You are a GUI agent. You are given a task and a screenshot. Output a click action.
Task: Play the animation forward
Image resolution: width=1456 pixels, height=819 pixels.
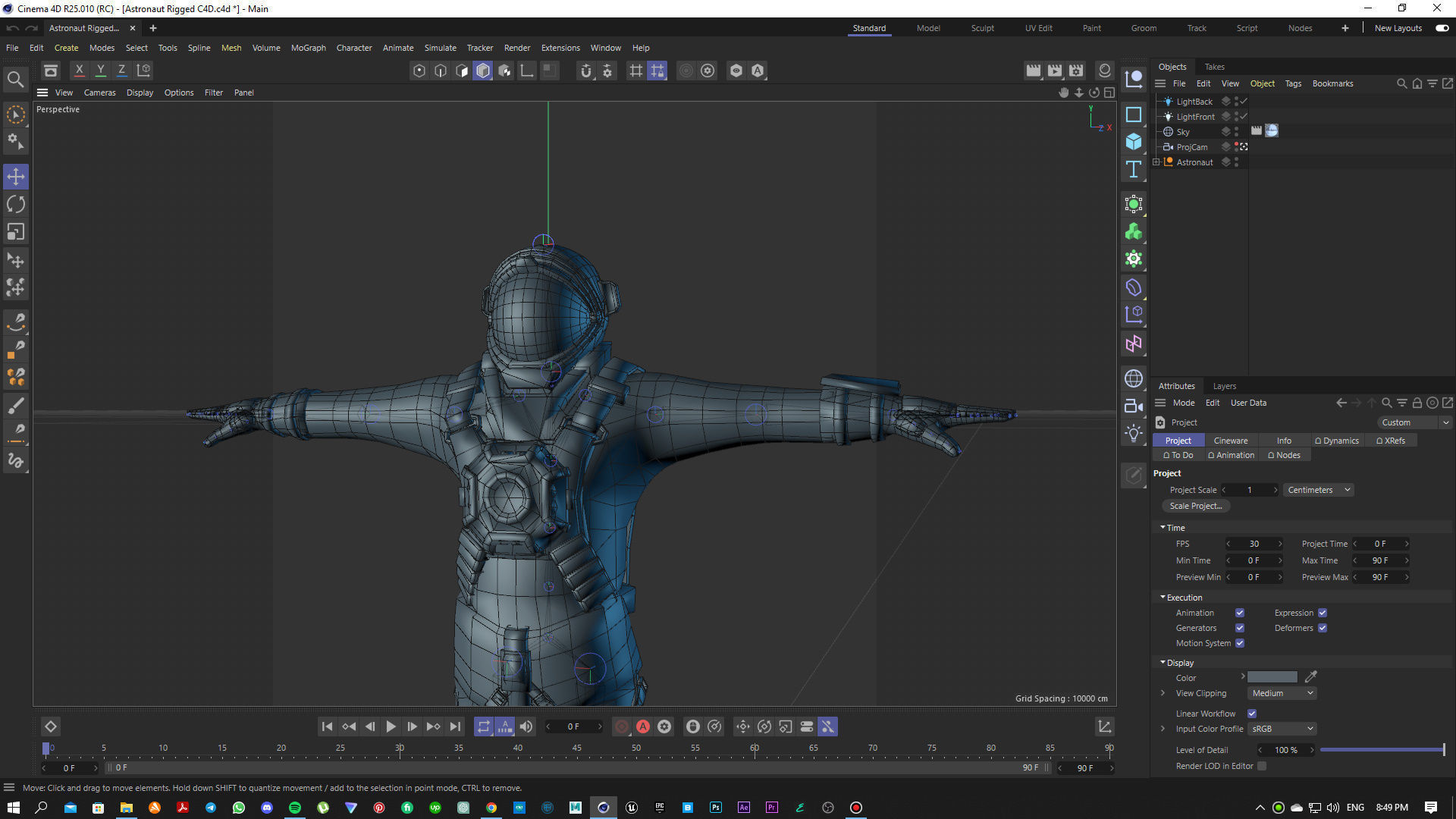[391, 726]
